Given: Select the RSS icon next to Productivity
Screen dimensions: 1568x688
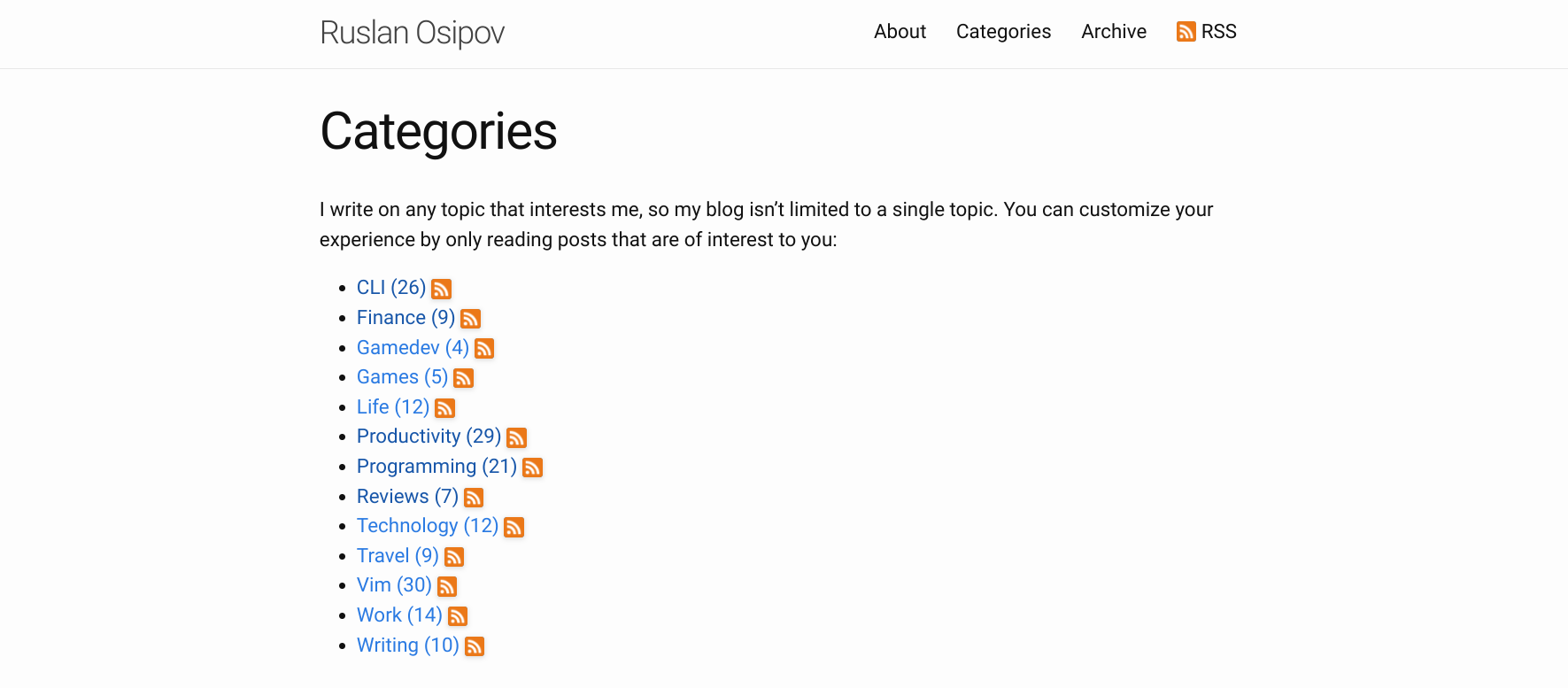Looking at the screenshot, I should click(x=516, y=437).
